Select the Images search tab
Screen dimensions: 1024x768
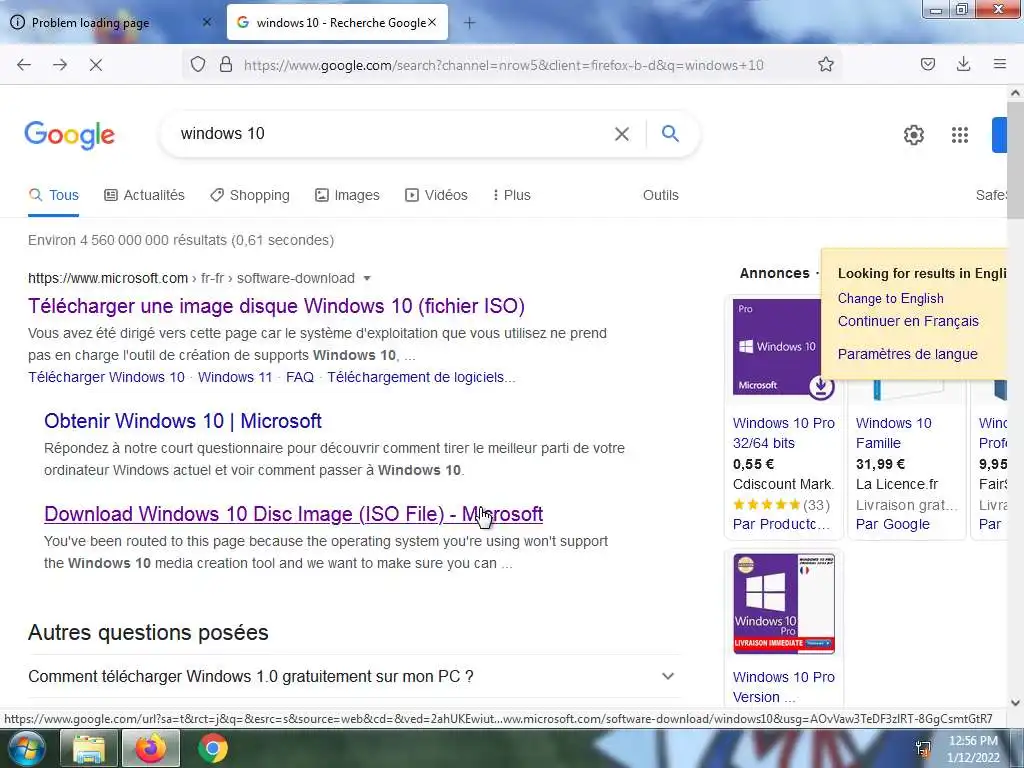tap(347, 195)
